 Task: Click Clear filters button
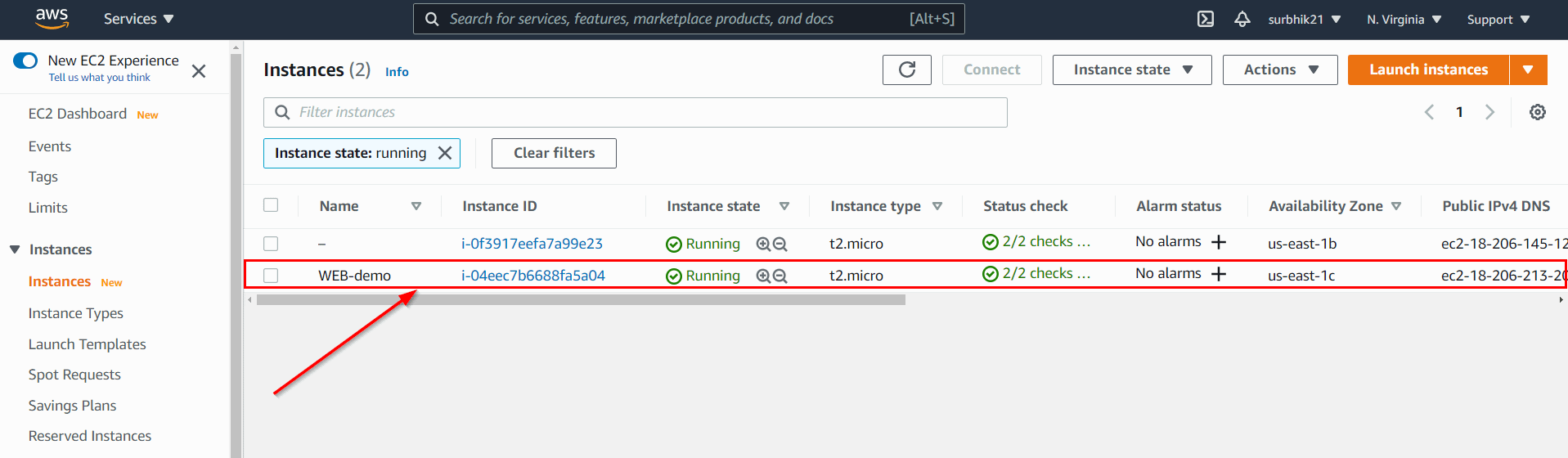pos(554,153)
